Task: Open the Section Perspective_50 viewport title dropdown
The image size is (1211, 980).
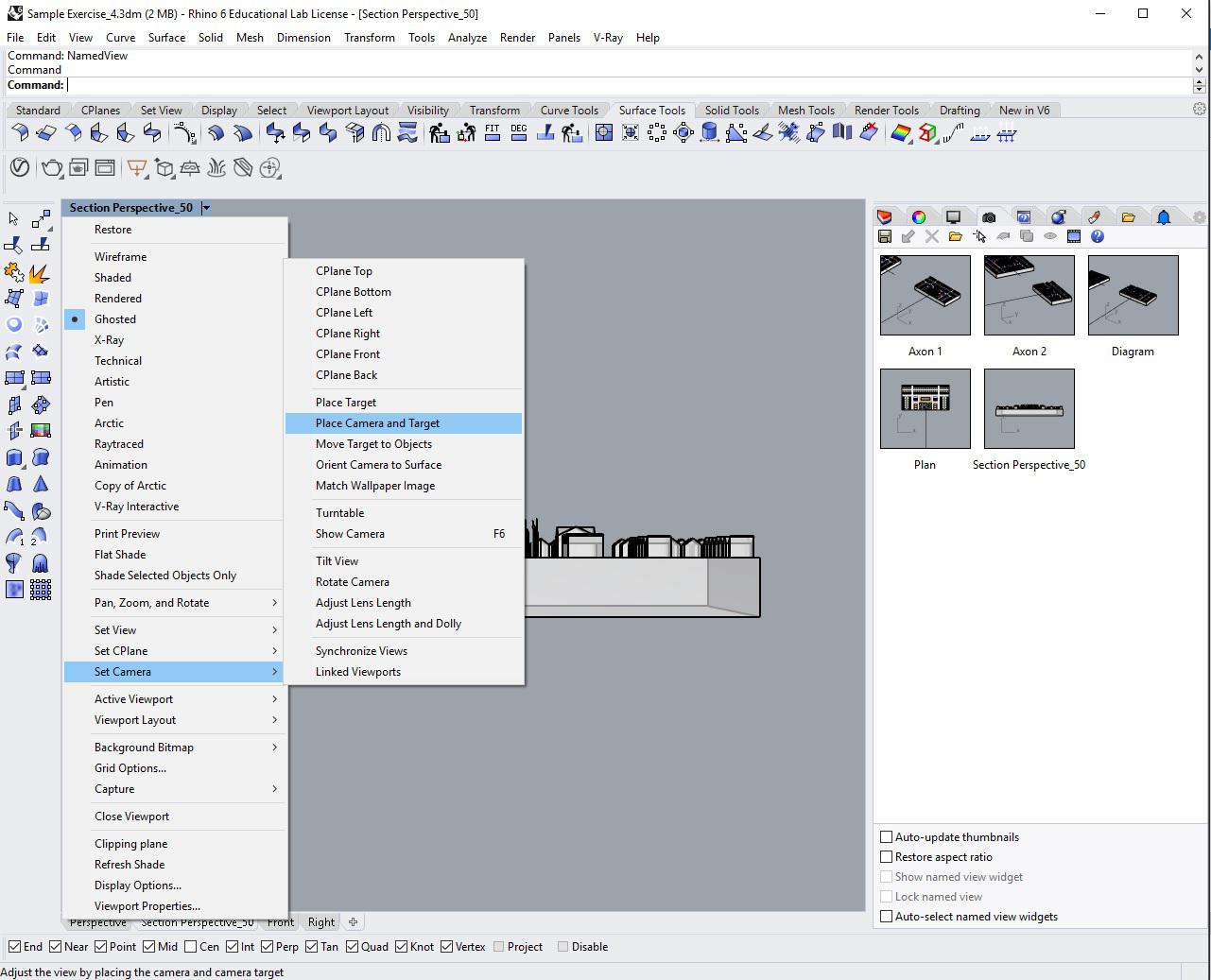Action: (x=206, y=208)
